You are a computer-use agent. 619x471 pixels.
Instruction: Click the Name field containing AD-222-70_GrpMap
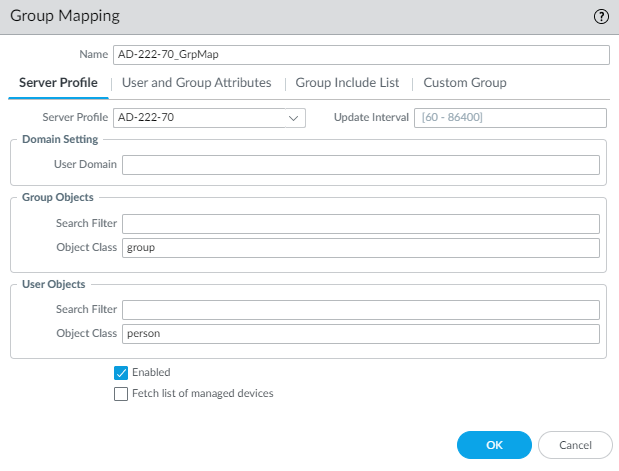pos(361,55)
